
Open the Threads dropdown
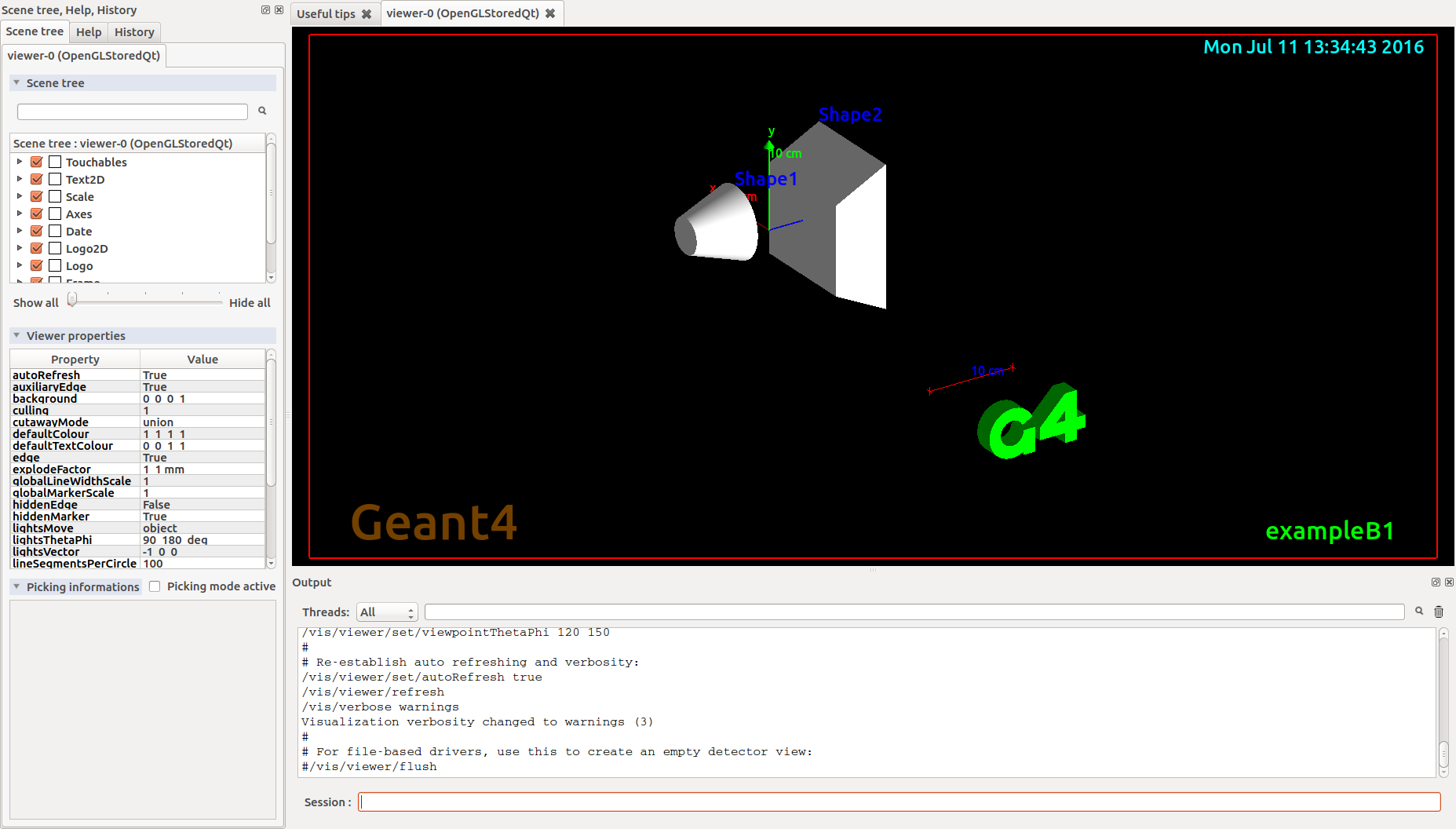click(386, 612)
